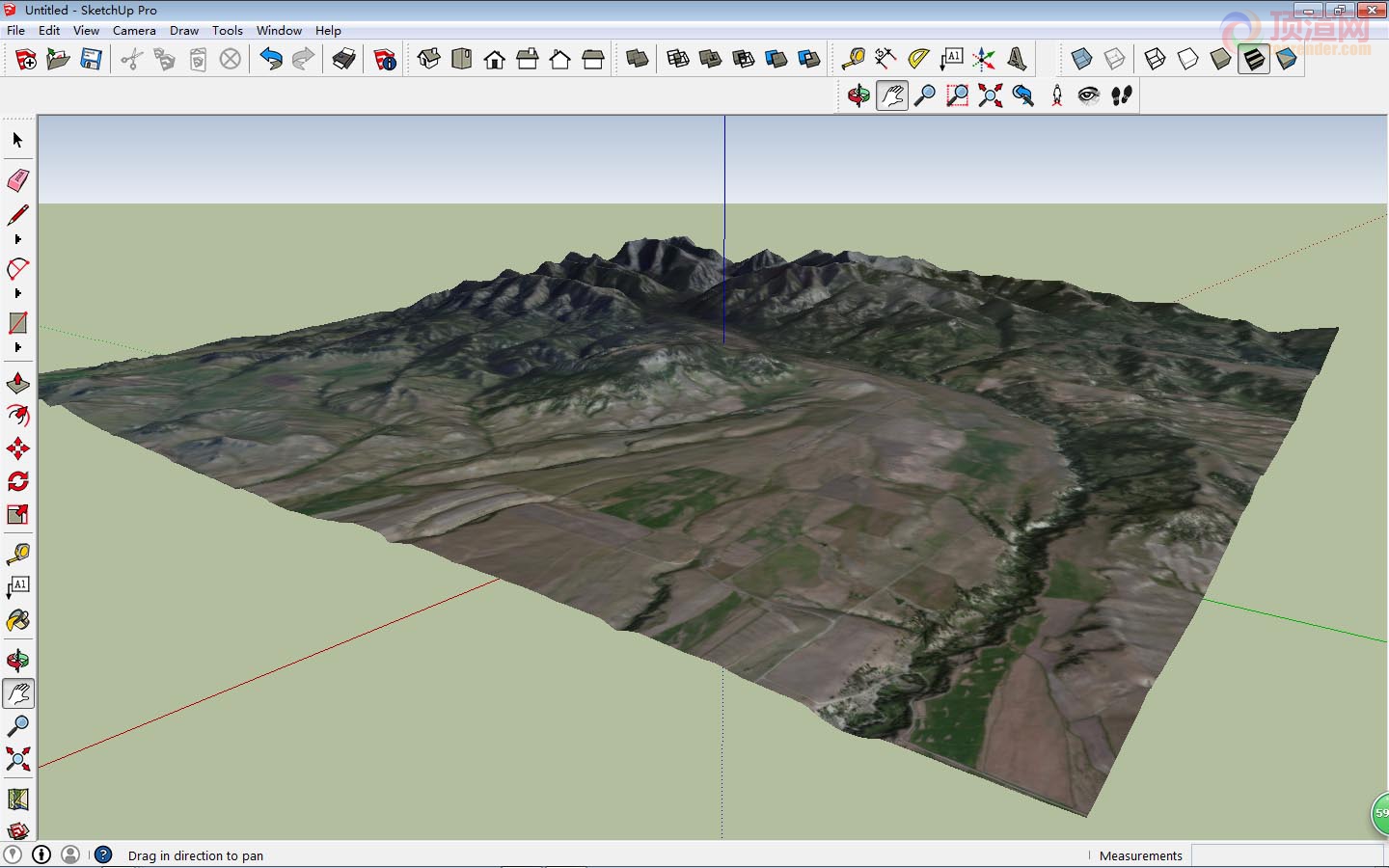The width and height of the screenshot is (1389, 868).
Task: Toggle X-Ray face style
Action: click(1081, 60)
